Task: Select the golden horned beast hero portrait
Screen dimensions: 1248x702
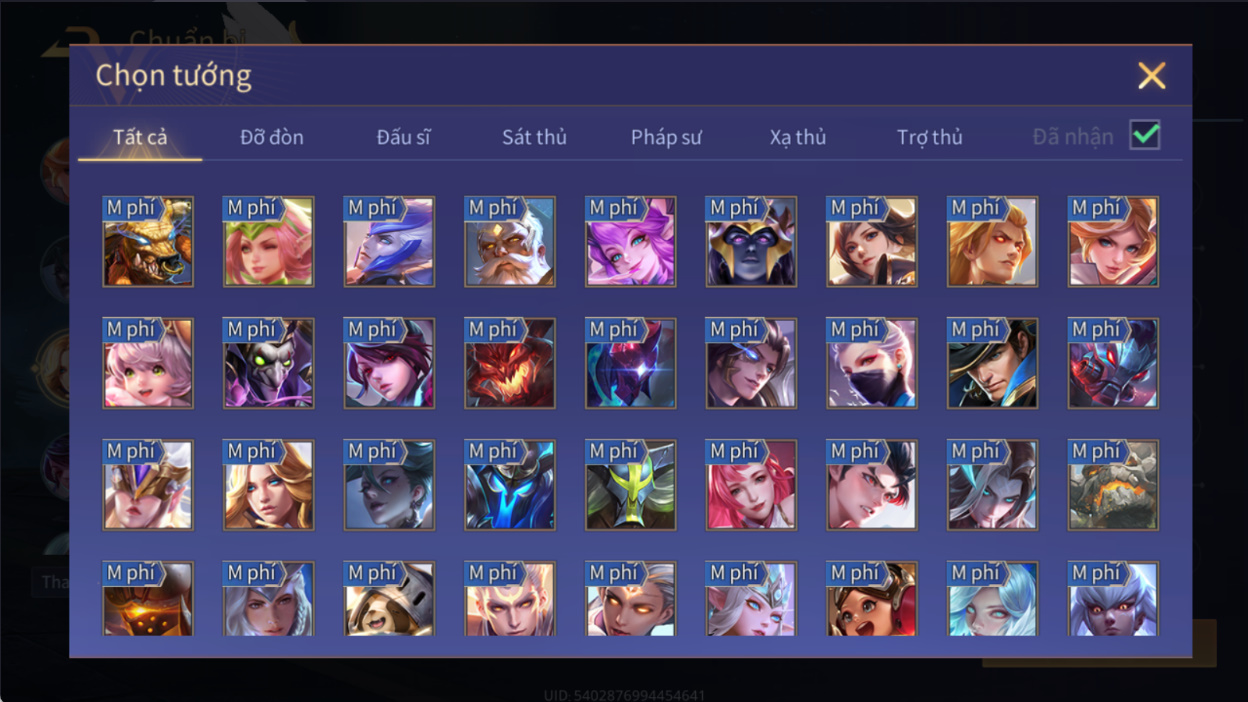Action: (148, 242)
